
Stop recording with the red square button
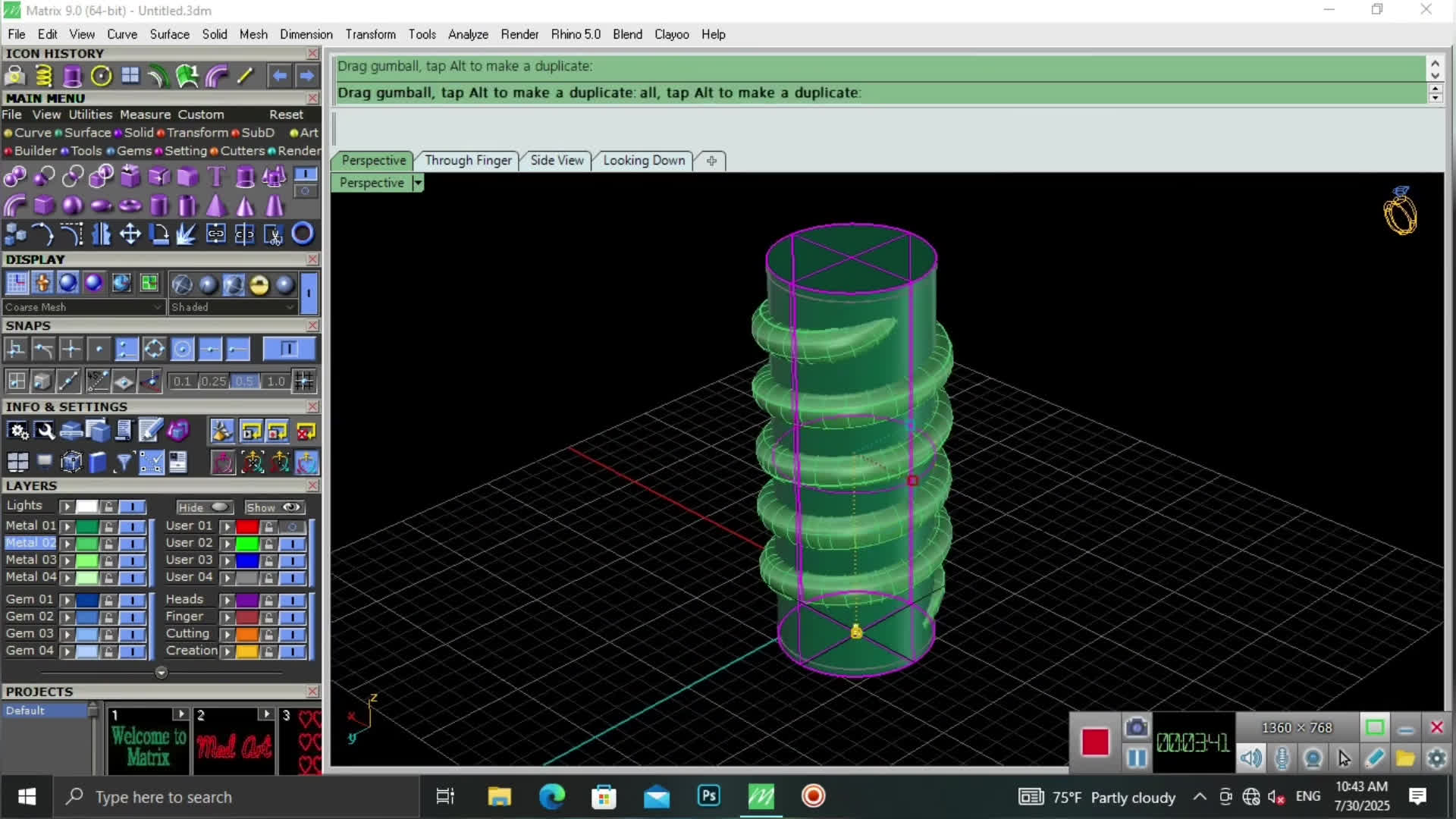[x=1095, y=742]
